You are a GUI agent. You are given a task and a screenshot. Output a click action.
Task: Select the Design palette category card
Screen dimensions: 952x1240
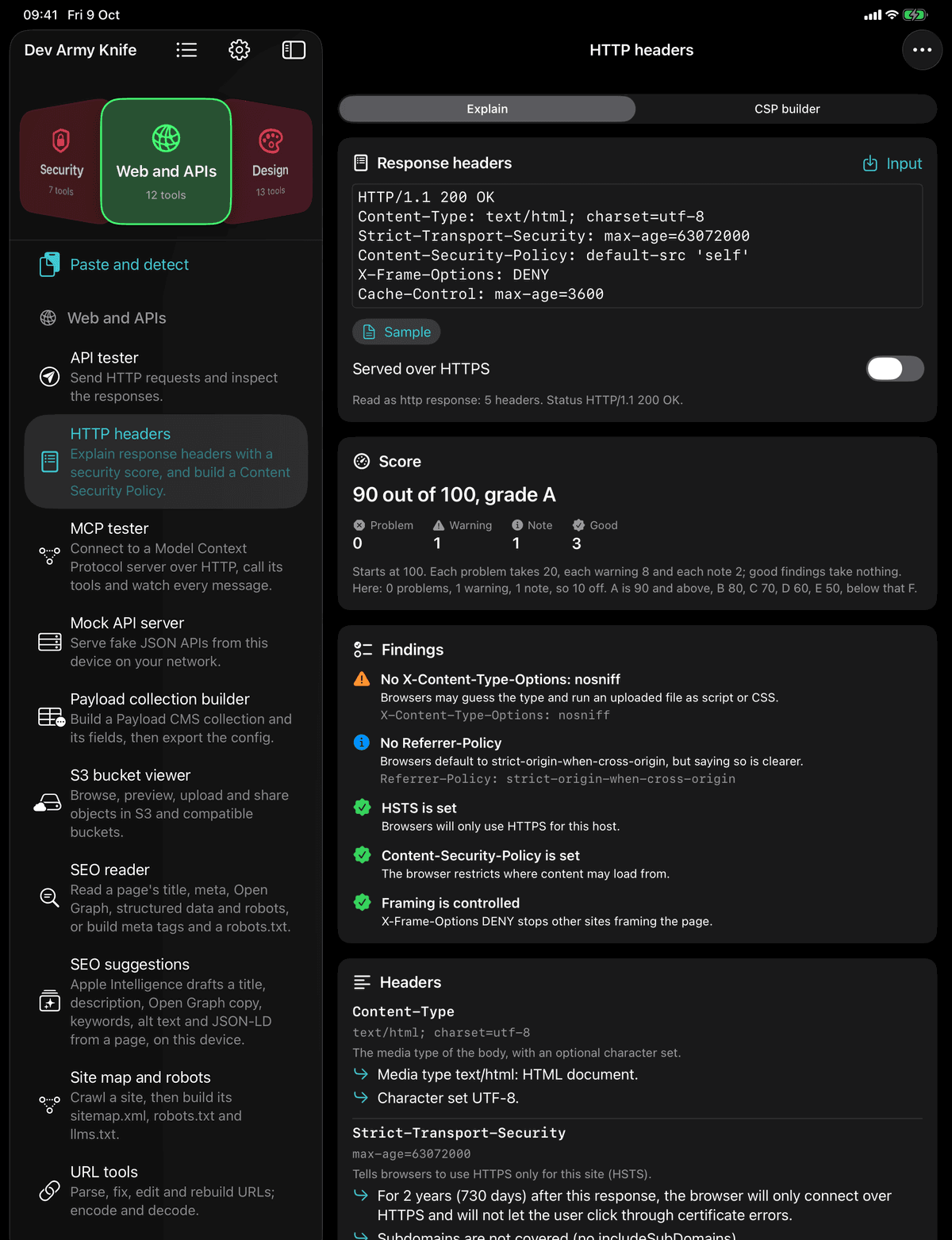[271, 162]
